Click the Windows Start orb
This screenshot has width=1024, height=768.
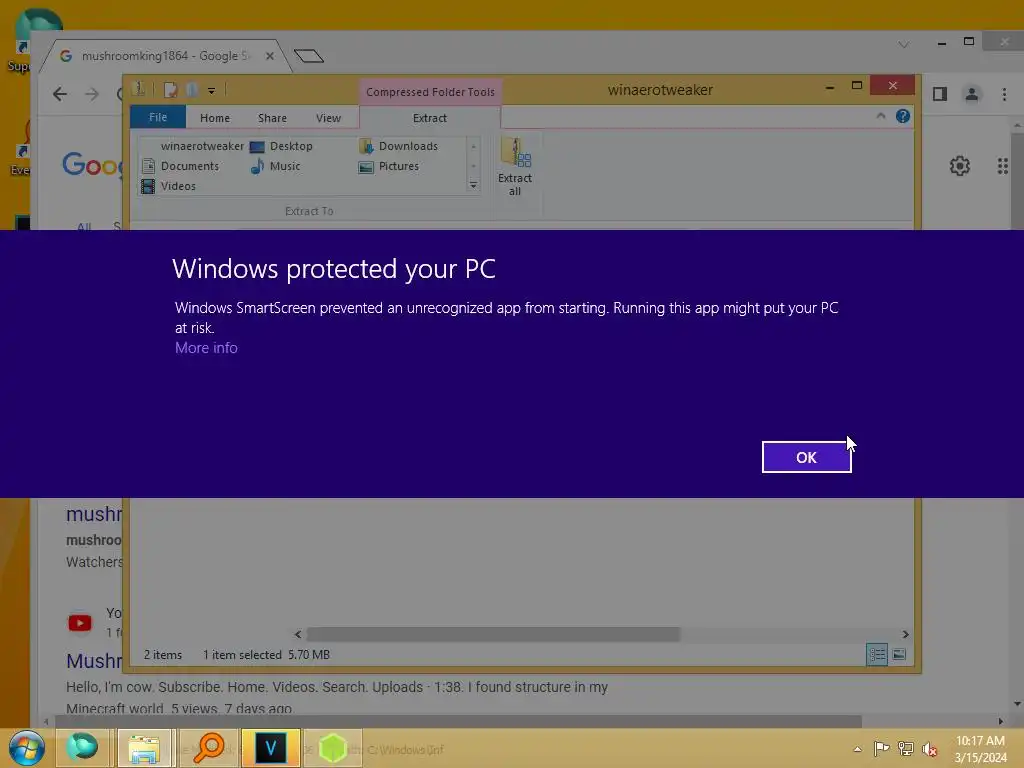click(27, 748)
